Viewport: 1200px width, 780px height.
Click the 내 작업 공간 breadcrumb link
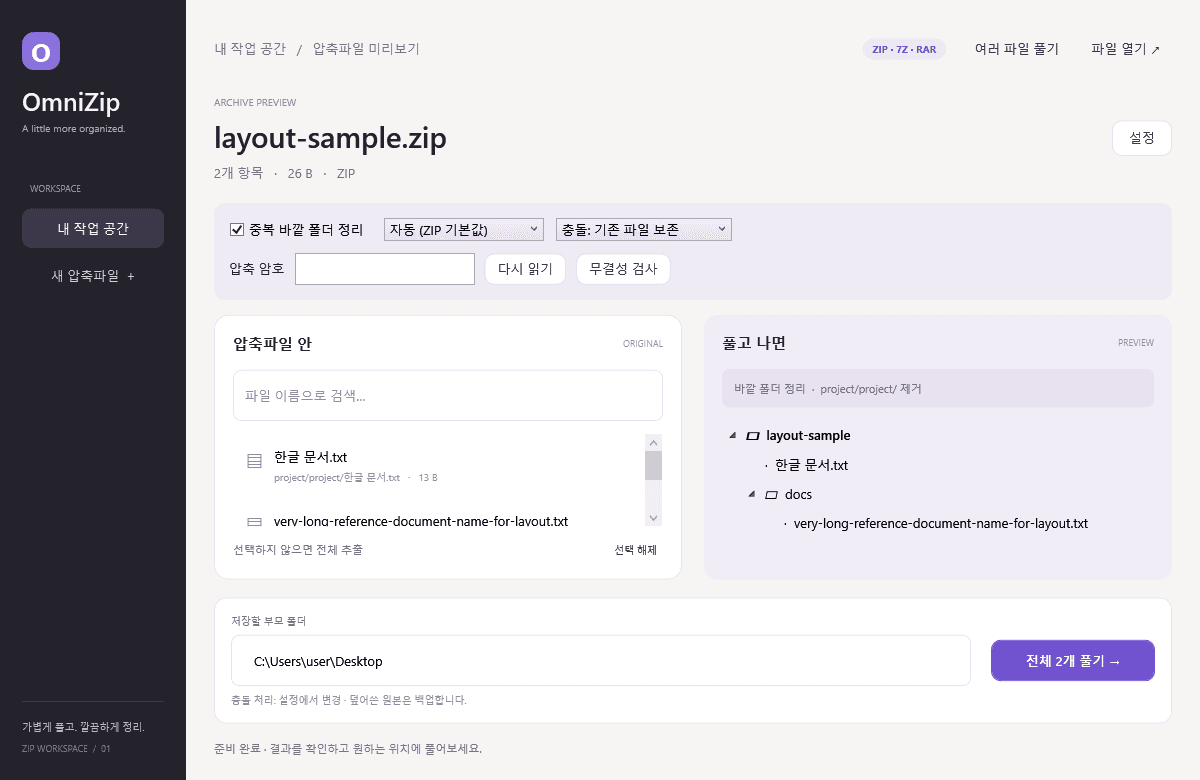point(250,48)
